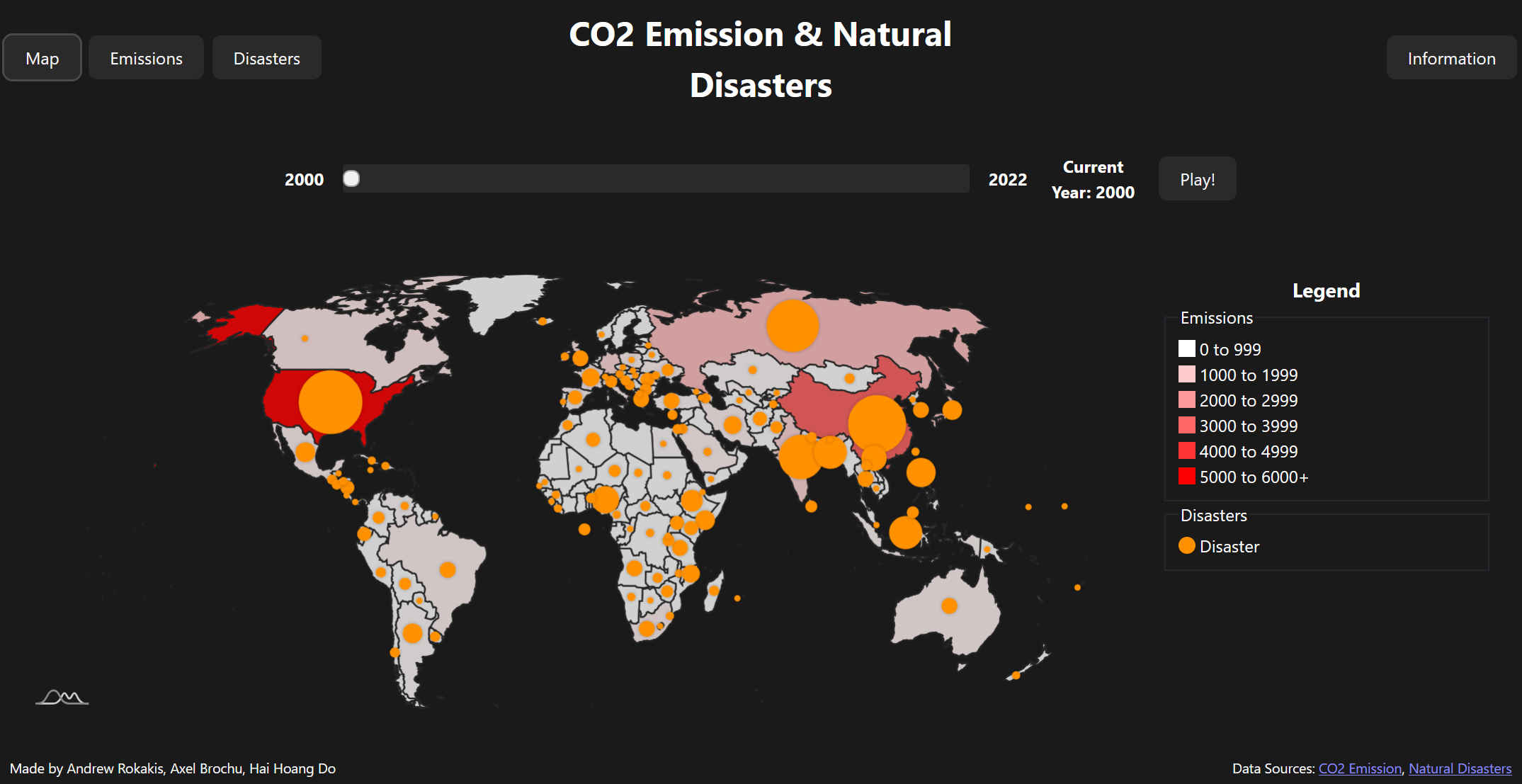Click the disaster circle over South Africa
This screenshot has width=1522, height=784.
(647, 628)
